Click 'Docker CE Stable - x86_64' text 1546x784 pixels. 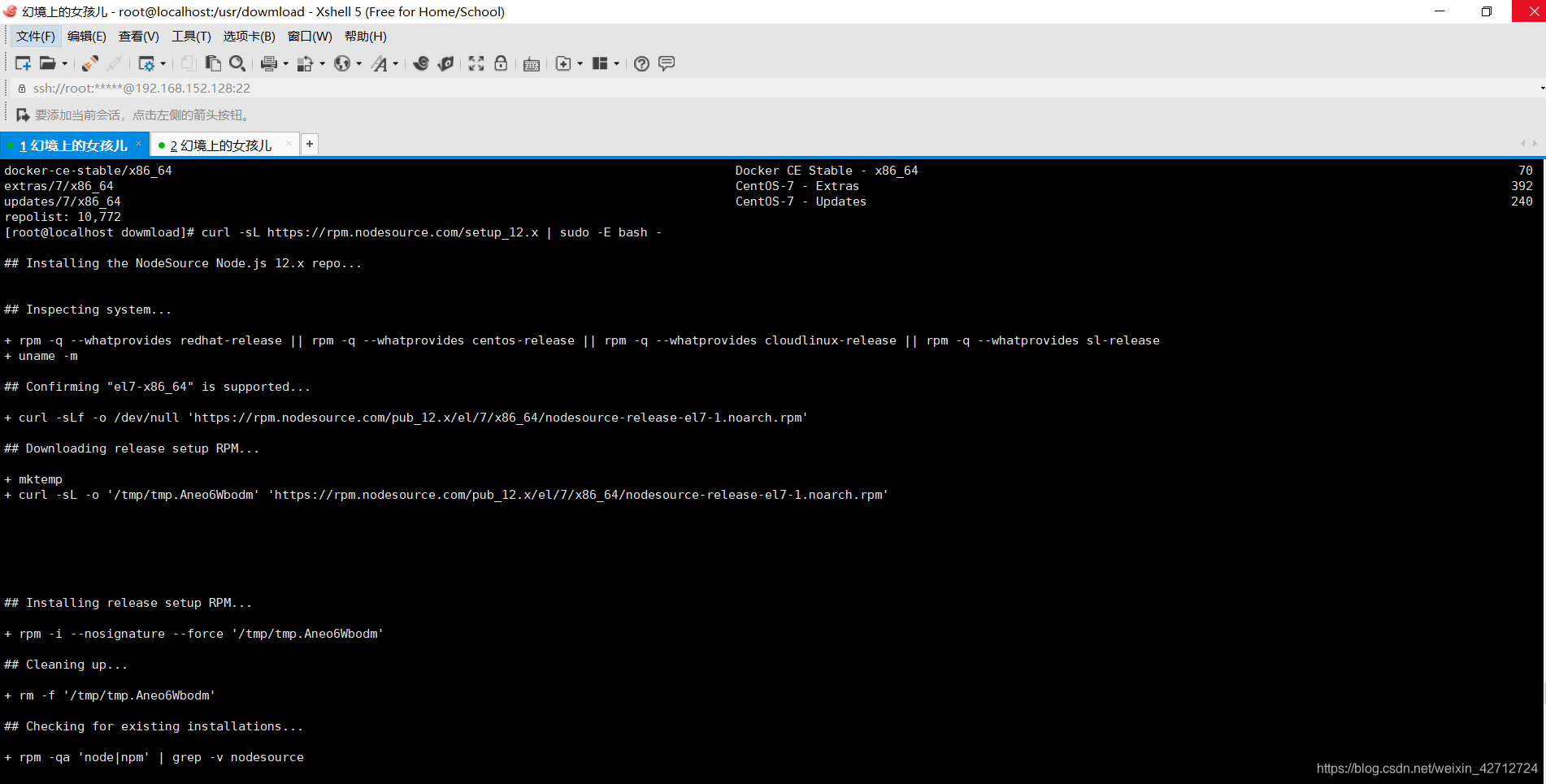pyautogui.click(x=827, y=171)
